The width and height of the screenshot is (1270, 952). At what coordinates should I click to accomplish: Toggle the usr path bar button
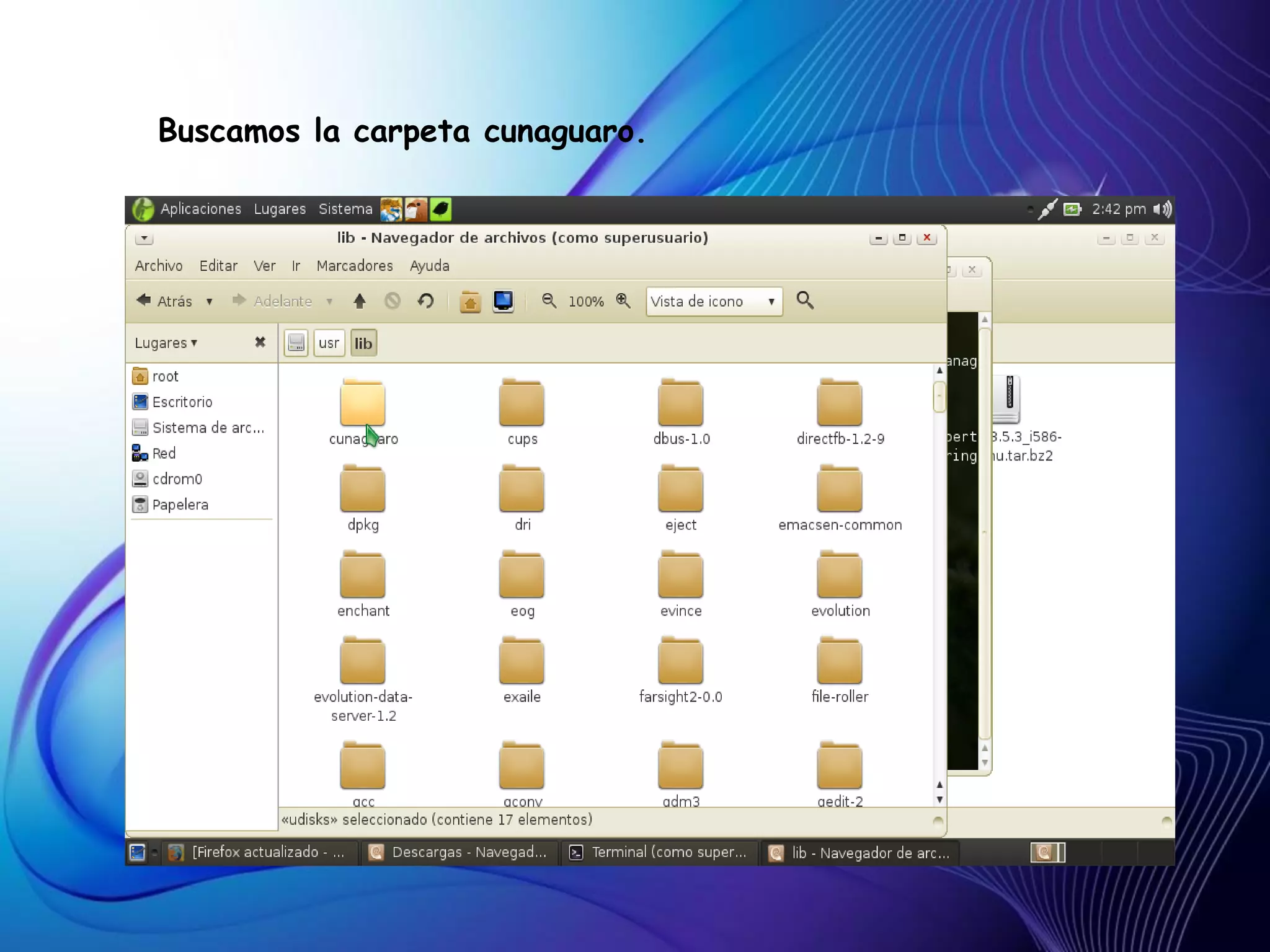(329, 343)
